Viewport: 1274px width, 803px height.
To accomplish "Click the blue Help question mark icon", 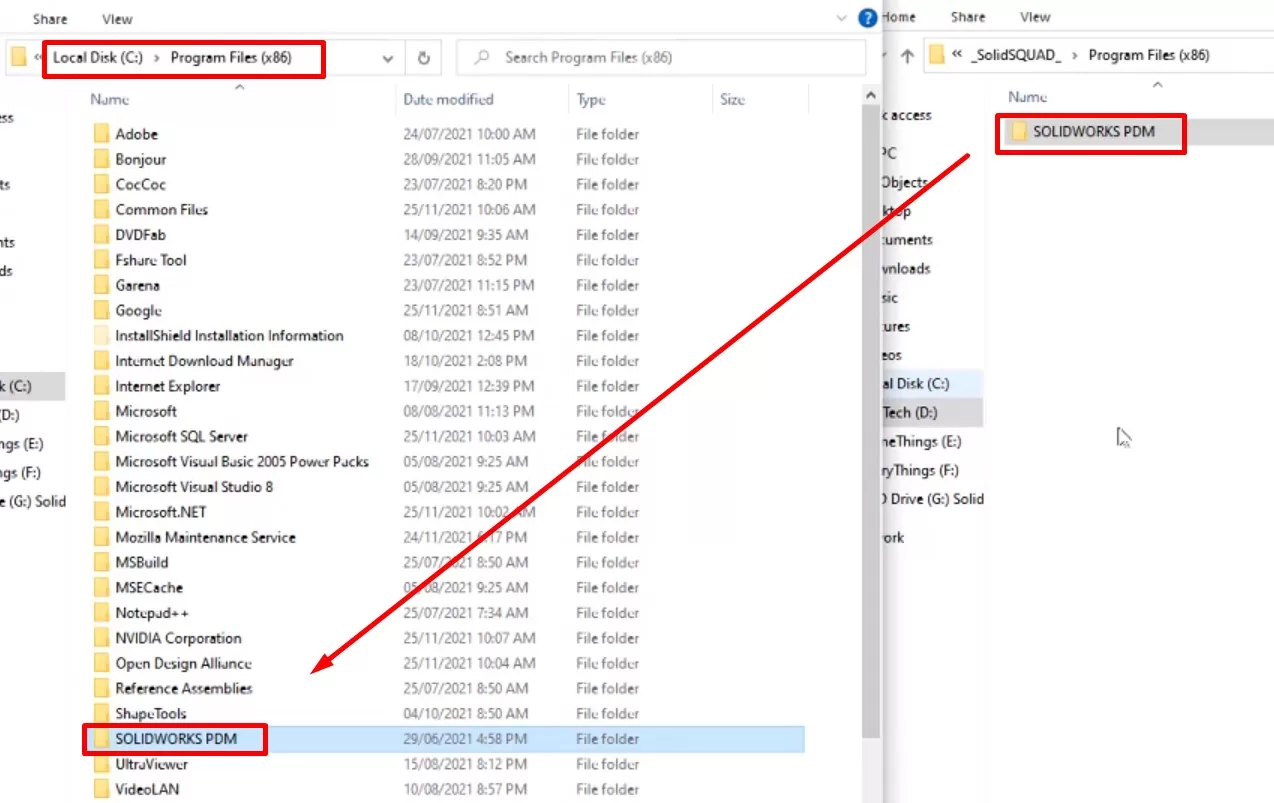I will click(867, 17).
